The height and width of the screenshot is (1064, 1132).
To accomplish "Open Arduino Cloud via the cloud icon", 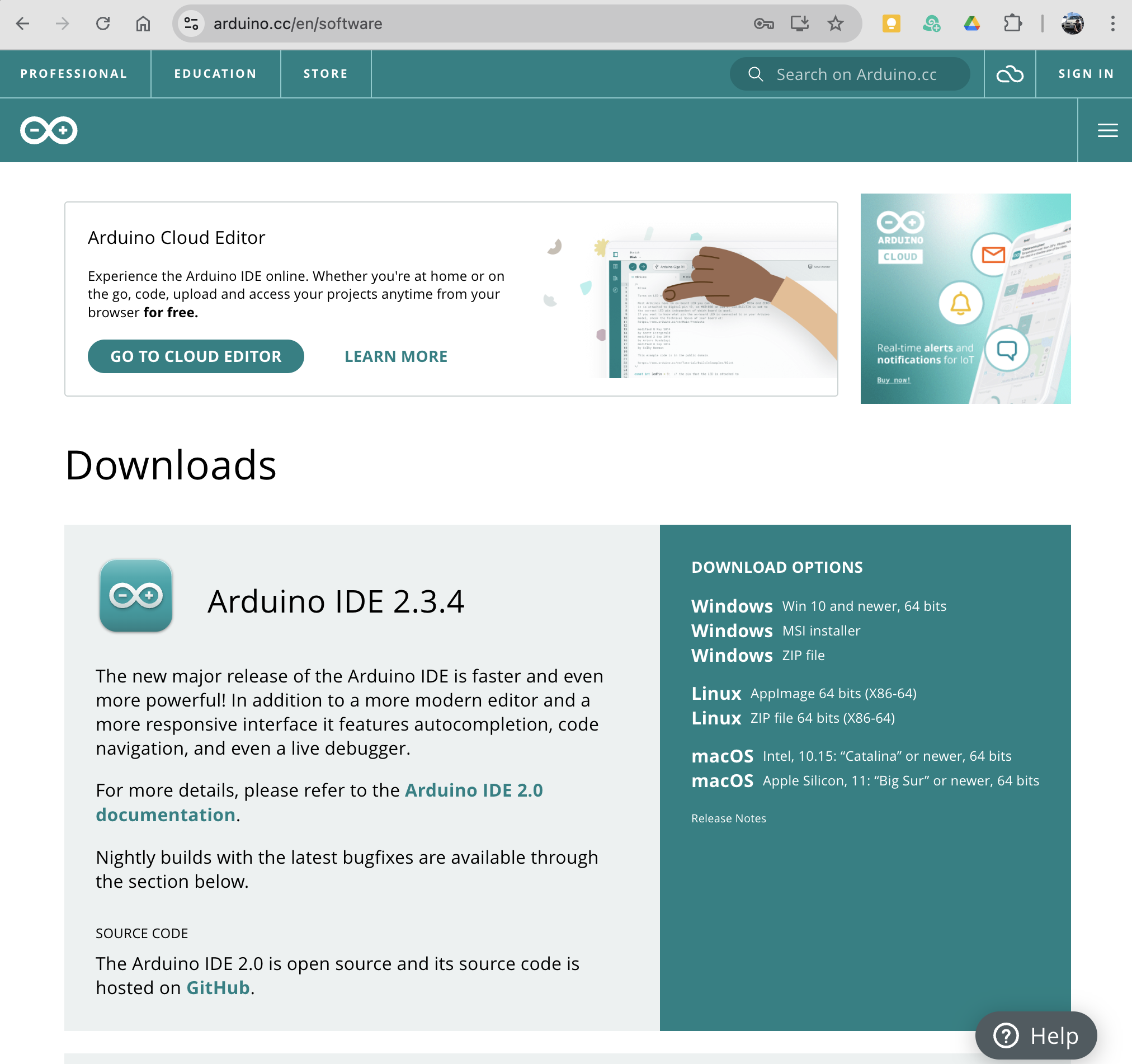I will (x=1010, y=74).
